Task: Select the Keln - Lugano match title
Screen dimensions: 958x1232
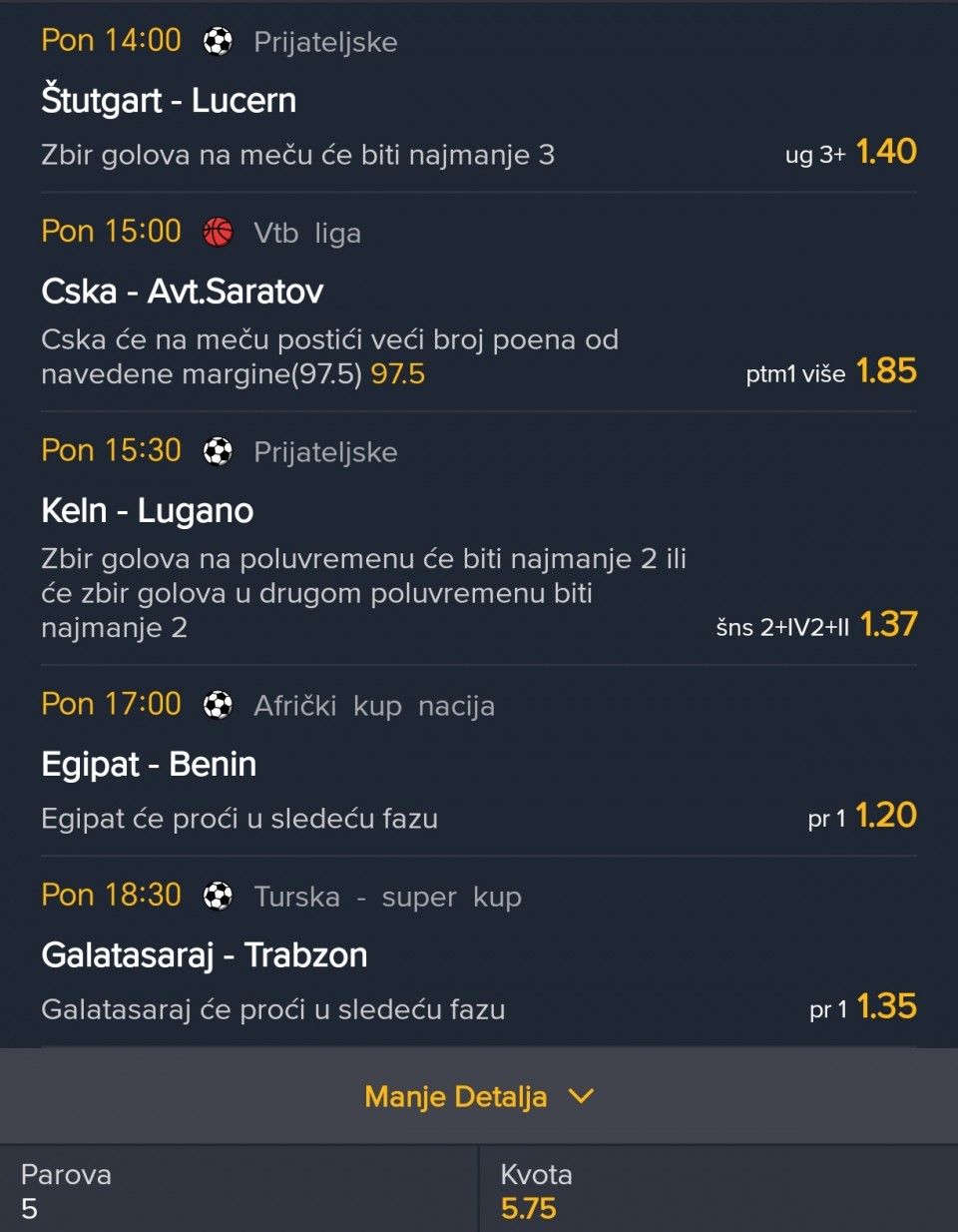Action: coord(148,511)
